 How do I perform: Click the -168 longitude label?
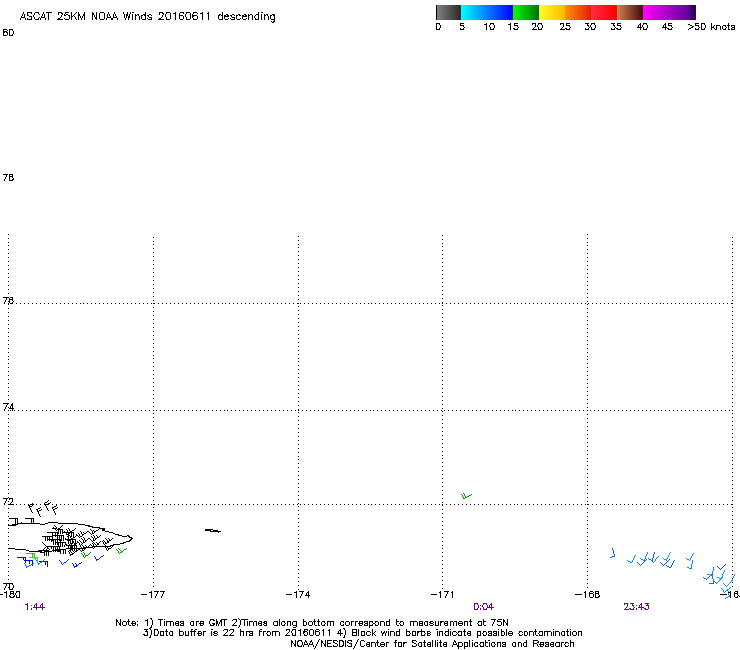587,594
